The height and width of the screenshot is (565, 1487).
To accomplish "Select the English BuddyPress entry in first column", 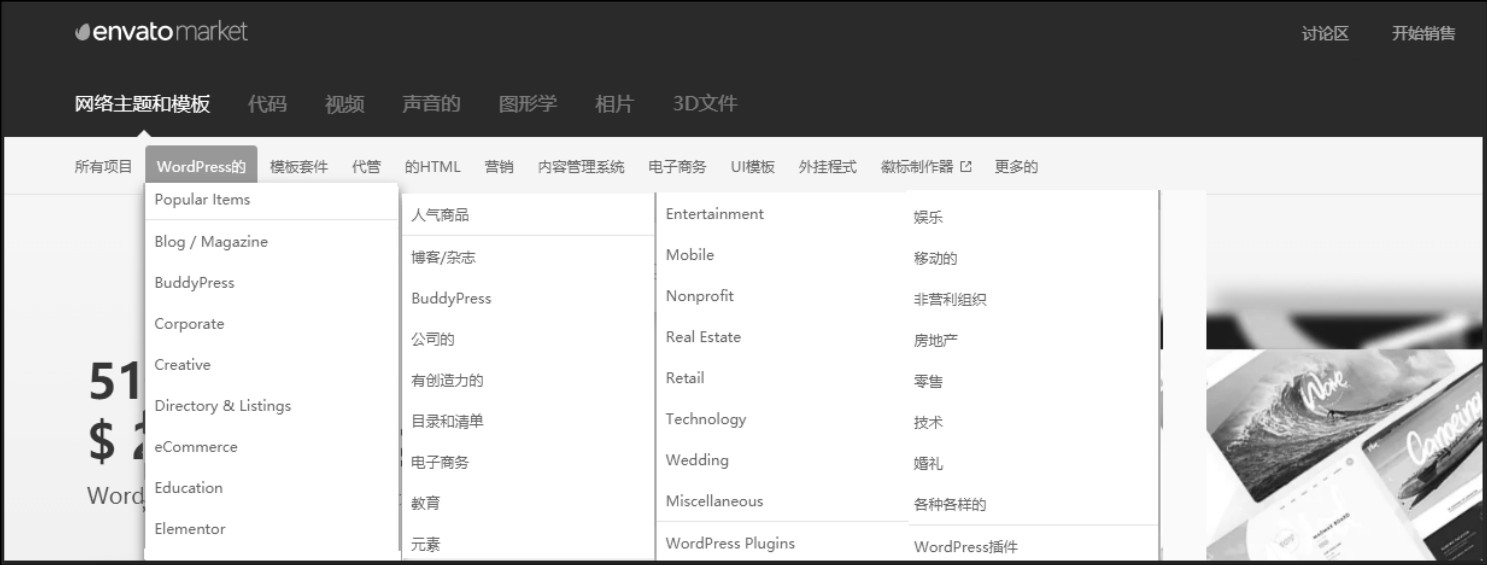I will (x=194, y=283).
